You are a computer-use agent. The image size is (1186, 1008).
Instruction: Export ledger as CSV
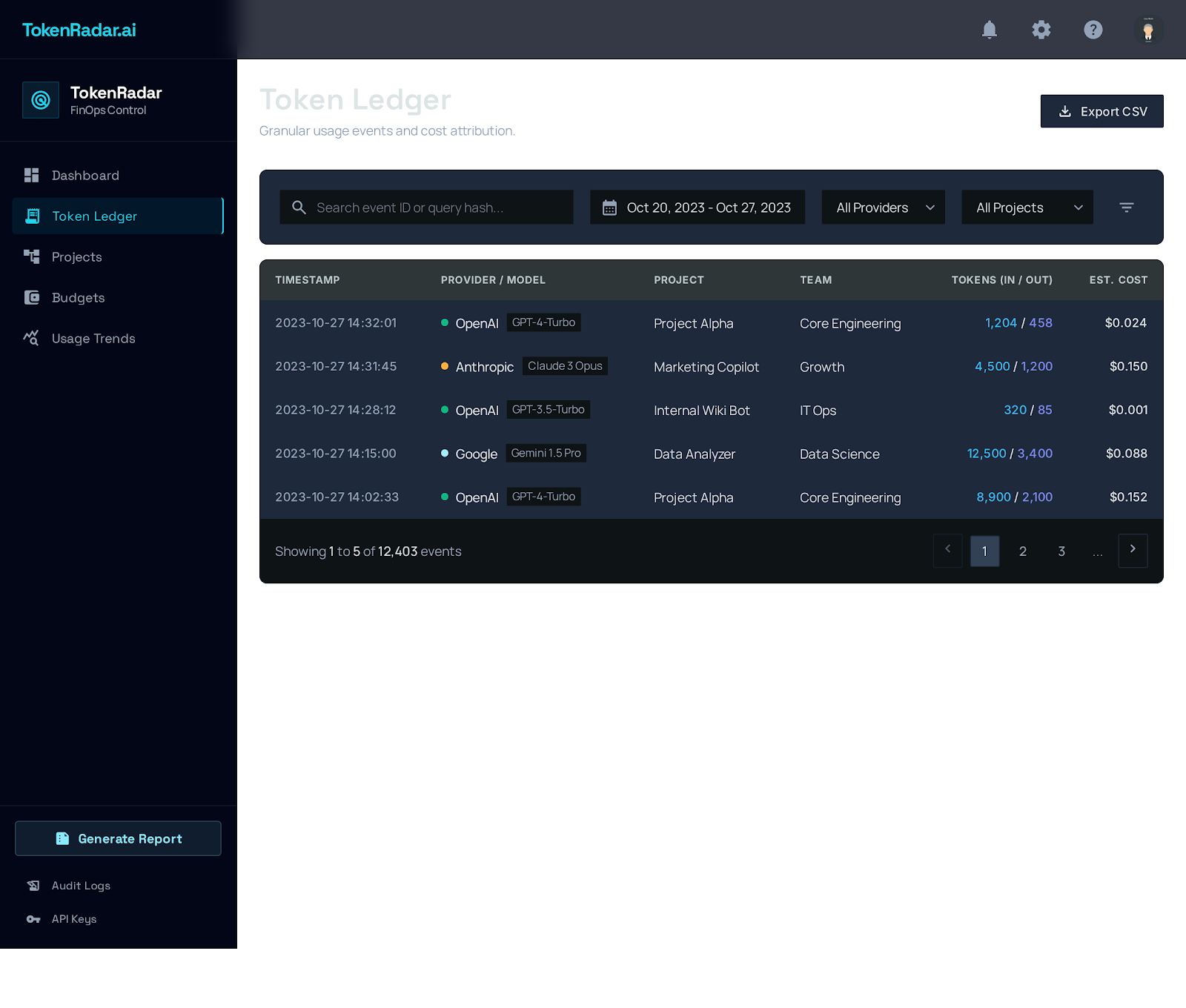1102,111
